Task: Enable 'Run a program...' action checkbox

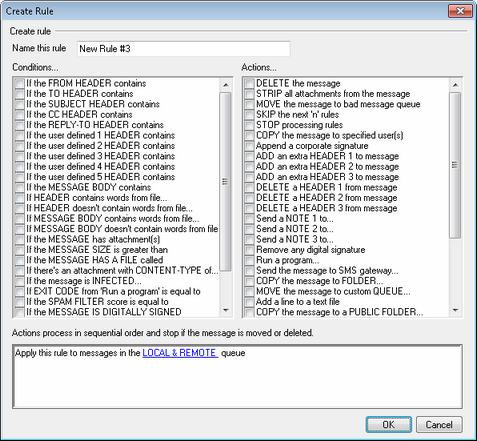Action: point(249,260)
